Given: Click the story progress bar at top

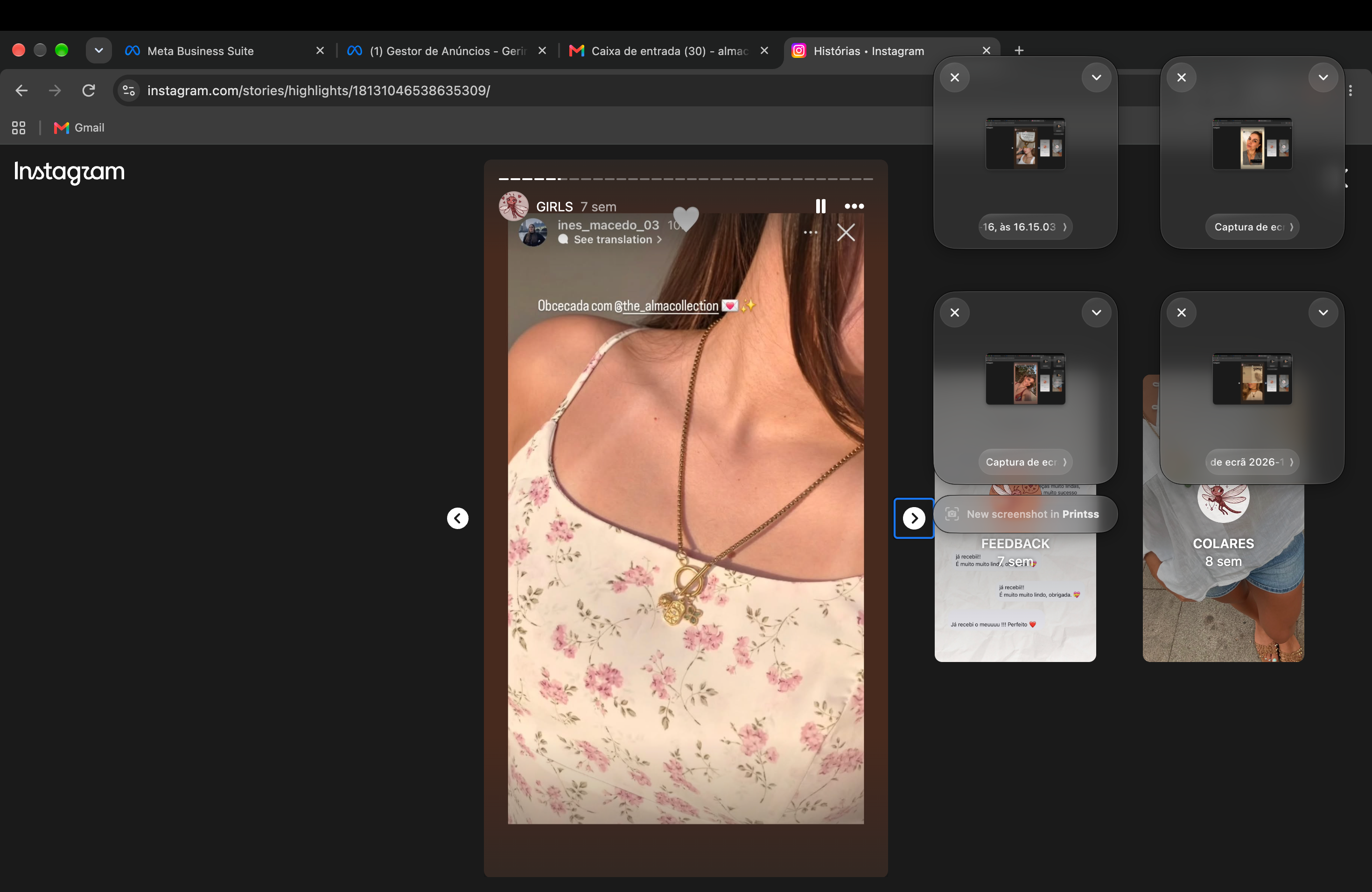Looking at the screenshot, I should (x=686, y=179).
